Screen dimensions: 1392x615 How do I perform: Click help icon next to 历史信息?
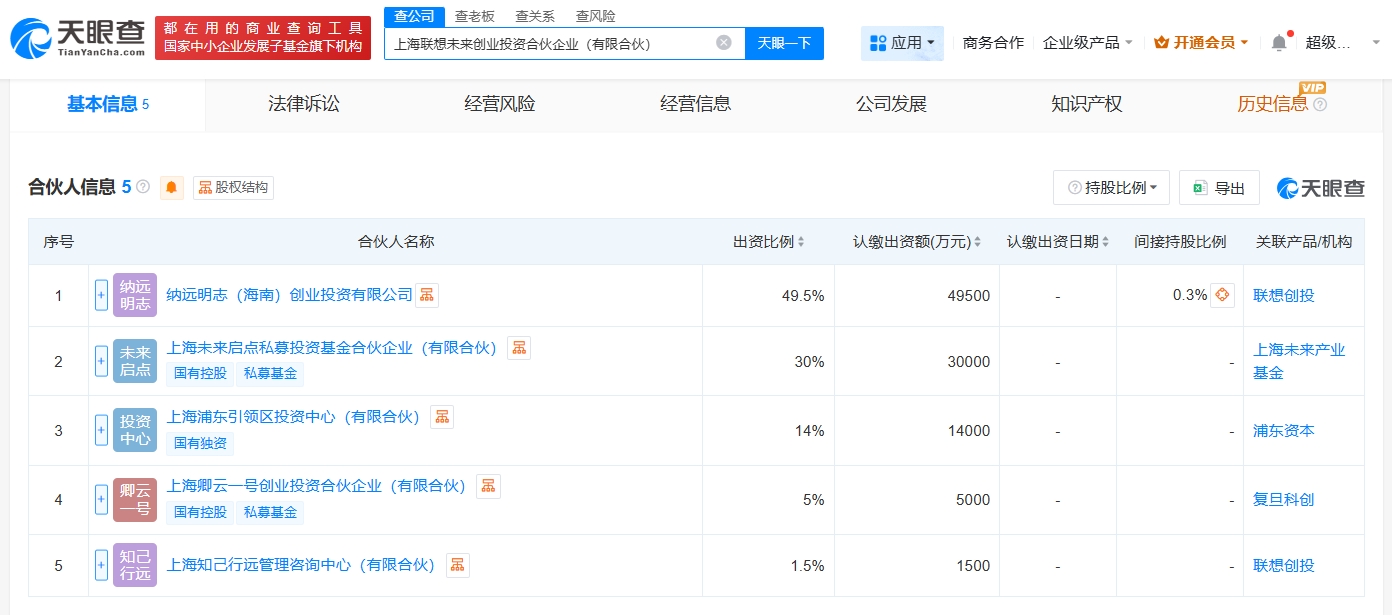tap(1320, 105)
